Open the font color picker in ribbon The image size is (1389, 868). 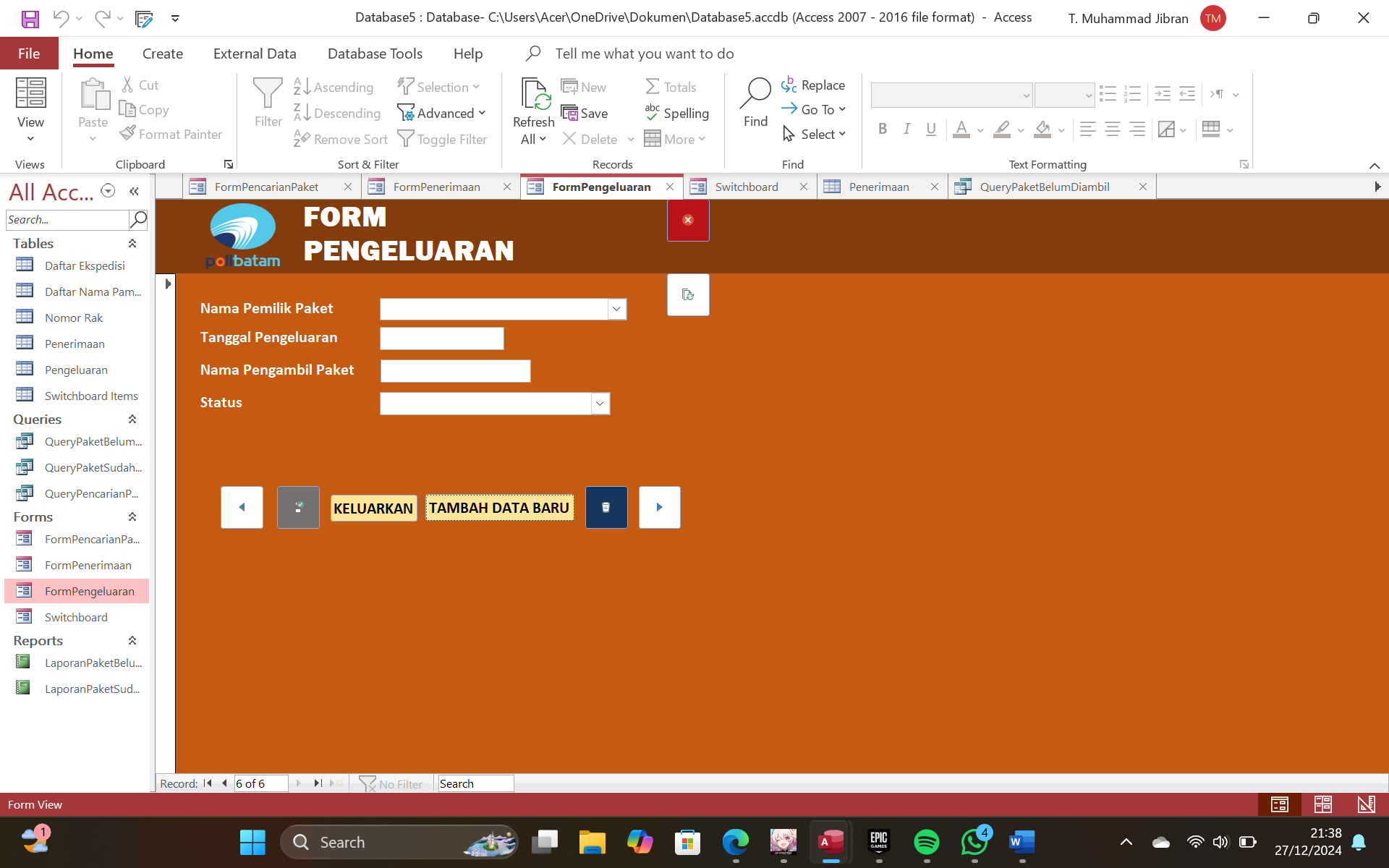pyautogui.click(x=980, y=130)
